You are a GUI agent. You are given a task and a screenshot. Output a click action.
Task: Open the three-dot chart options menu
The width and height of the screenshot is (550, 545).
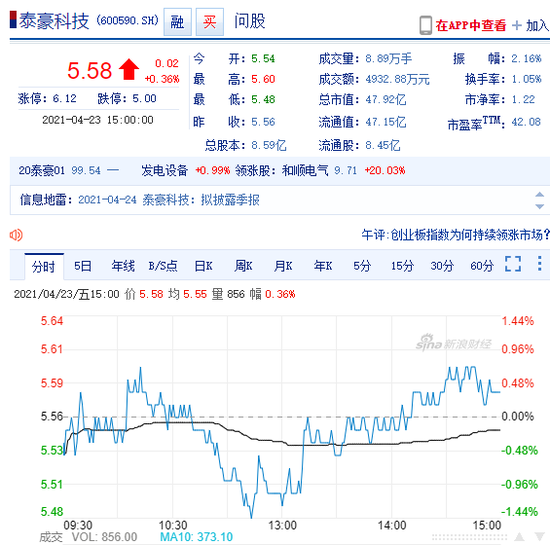[539, 264]
